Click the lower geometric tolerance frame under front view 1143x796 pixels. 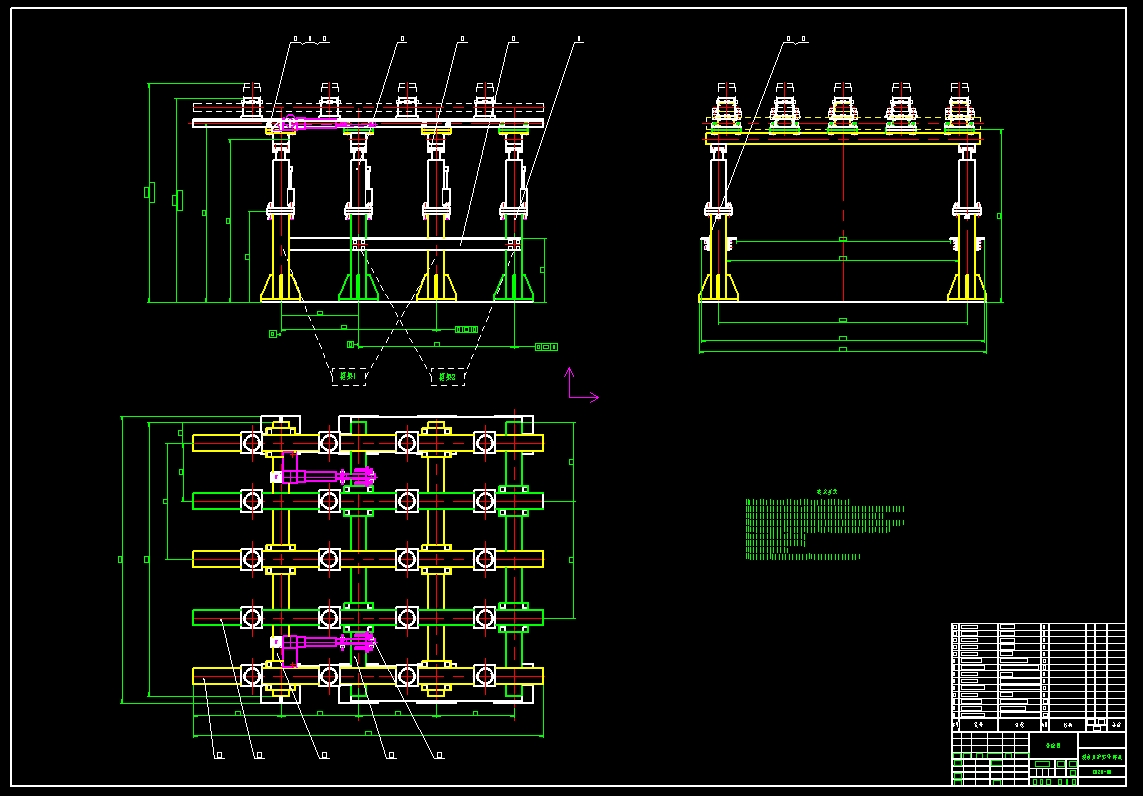click(x=546, y=346)
